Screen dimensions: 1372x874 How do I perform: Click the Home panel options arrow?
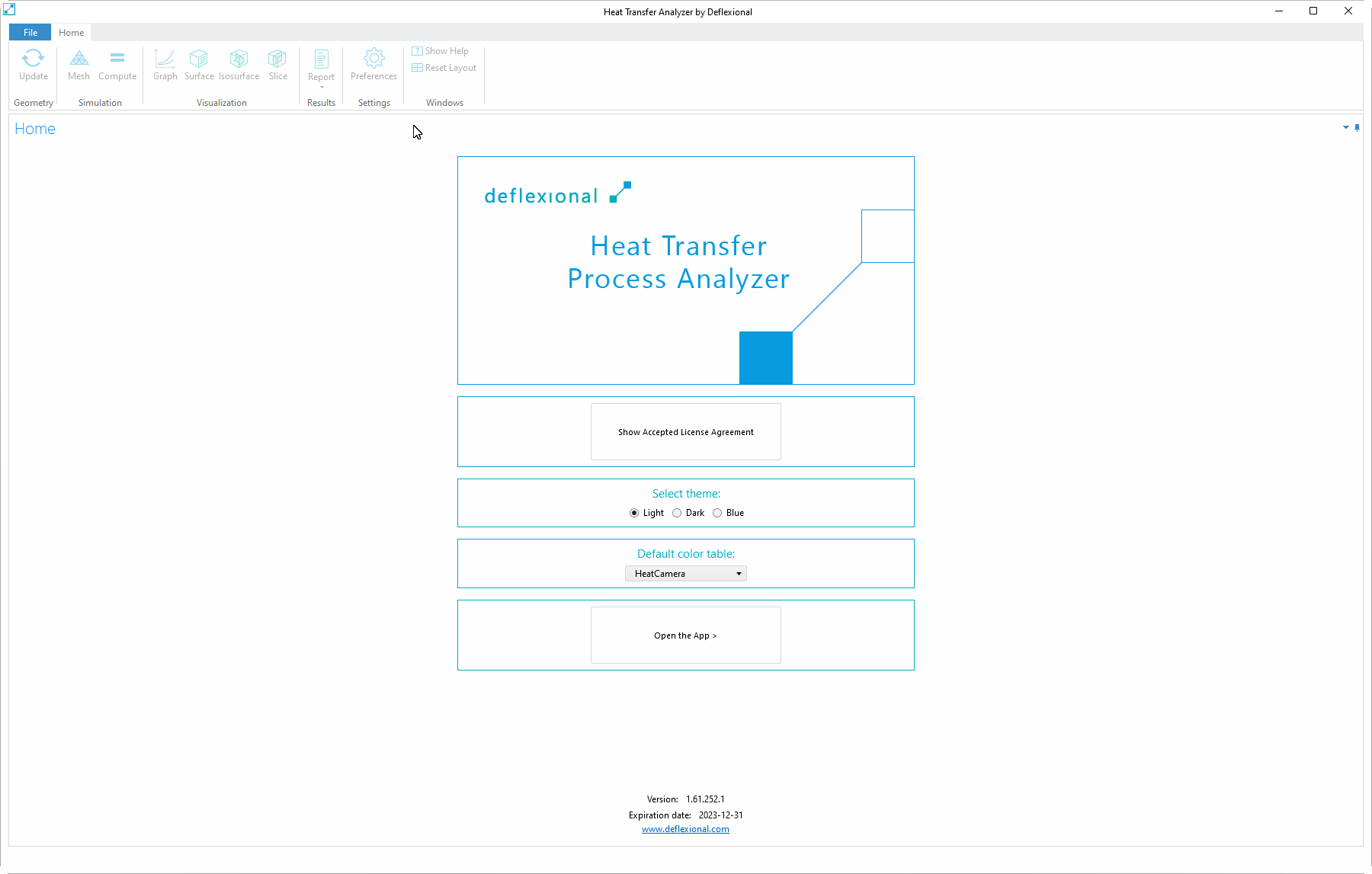tap(1346, 127)
